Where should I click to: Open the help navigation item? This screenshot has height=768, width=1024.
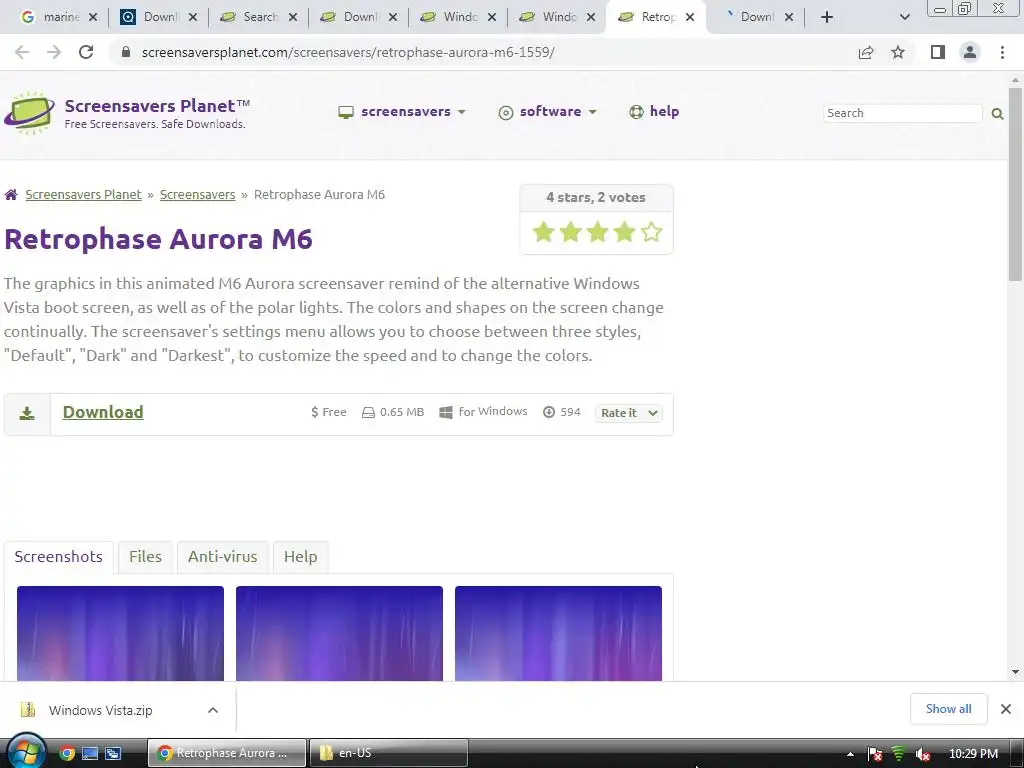pyautogui.click(x=654, y=112)
